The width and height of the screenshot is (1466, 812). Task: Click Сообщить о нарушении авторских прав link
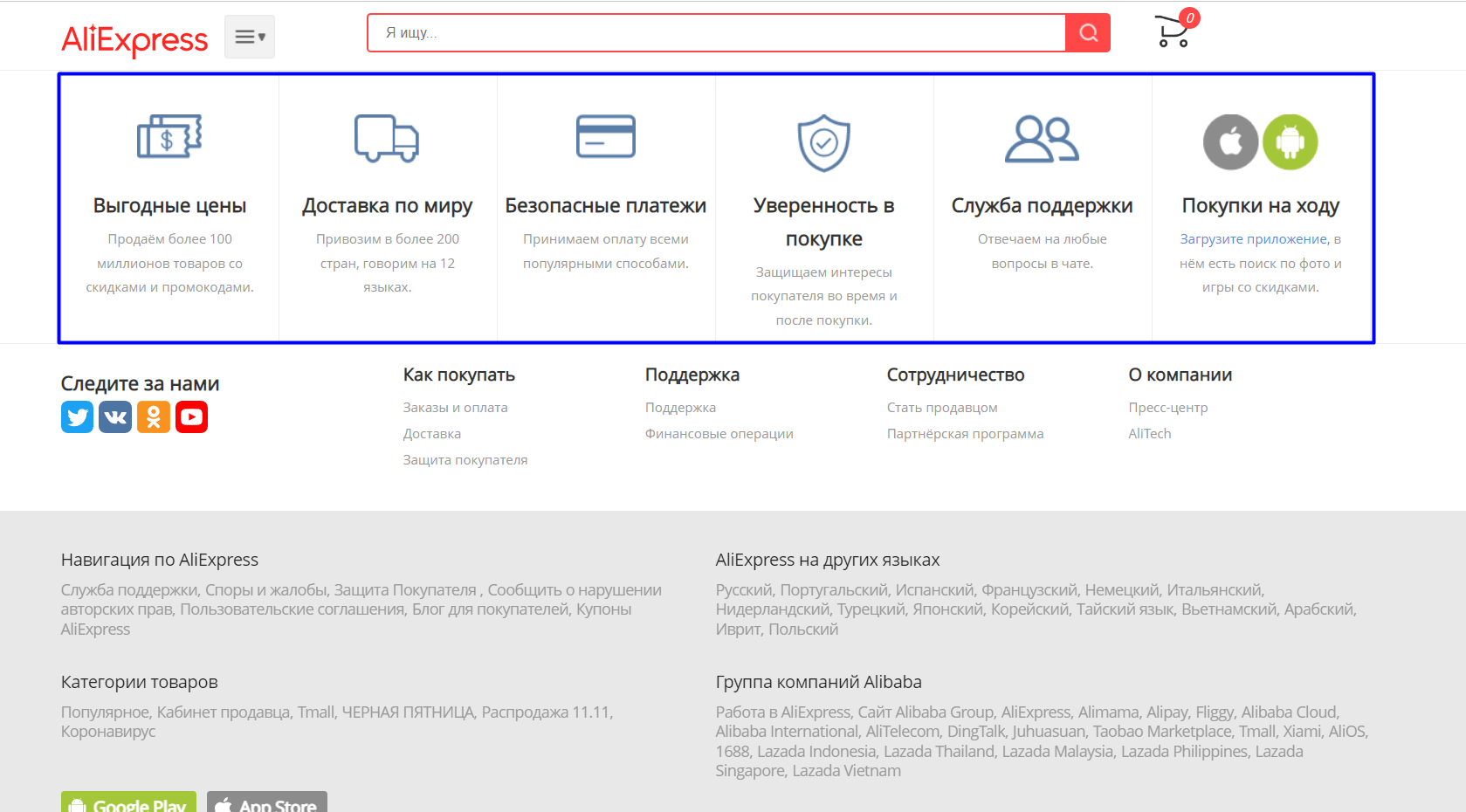(x=360, y=600)
